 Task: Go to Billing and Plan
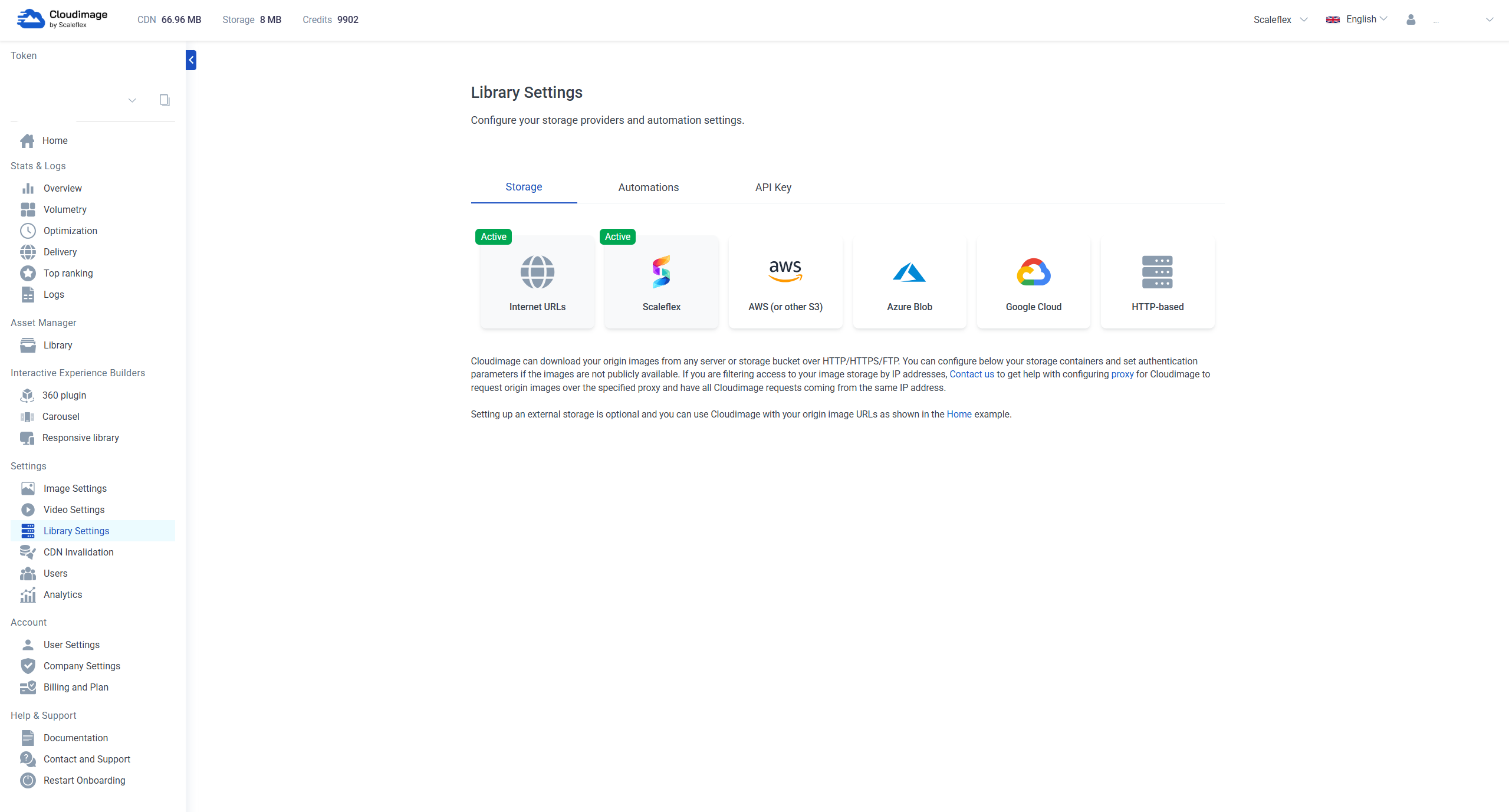(x=75, y=687)
